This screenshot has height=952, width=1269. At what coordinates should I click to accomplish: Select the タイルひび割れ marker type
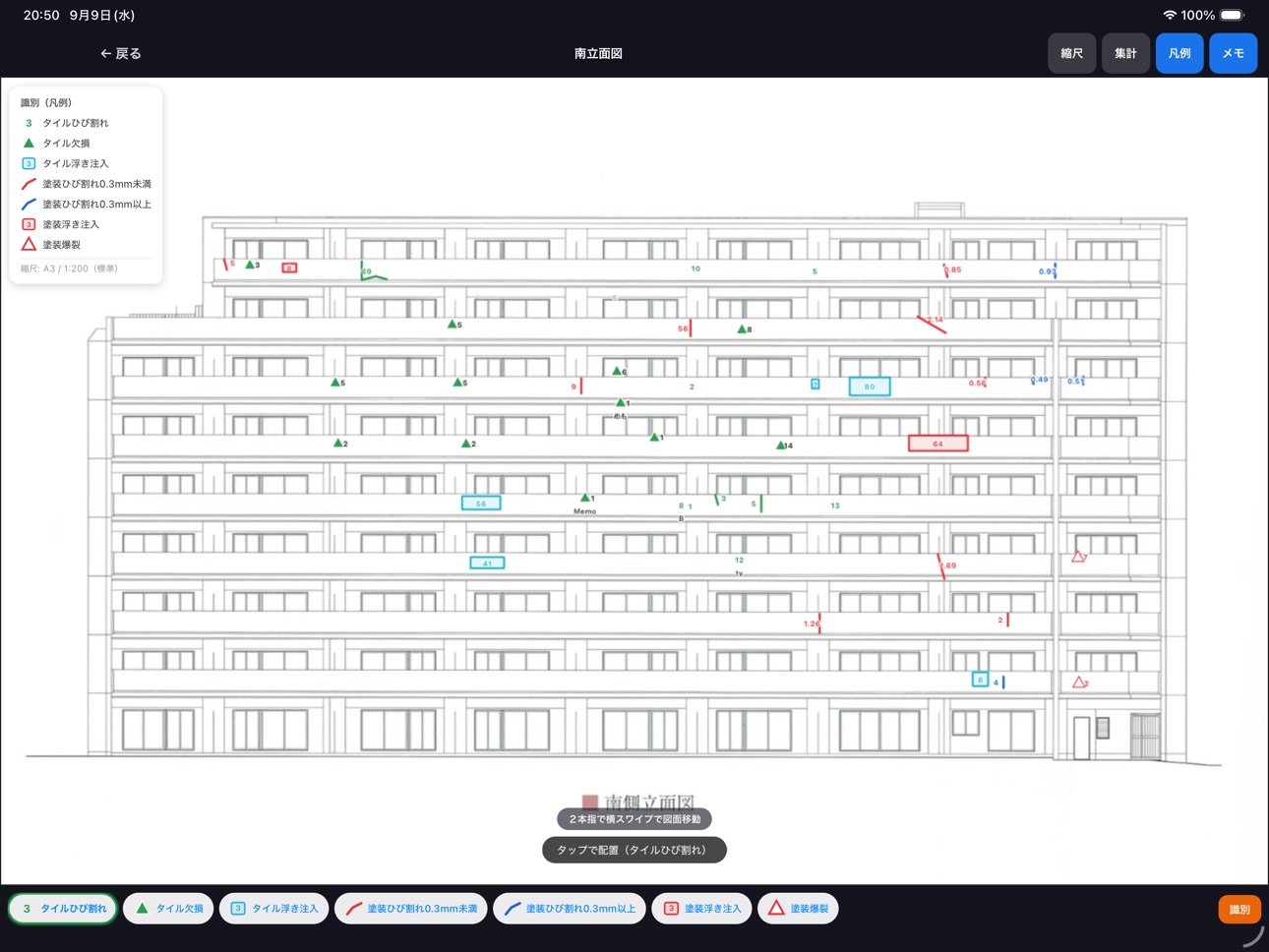pos(63,909)
